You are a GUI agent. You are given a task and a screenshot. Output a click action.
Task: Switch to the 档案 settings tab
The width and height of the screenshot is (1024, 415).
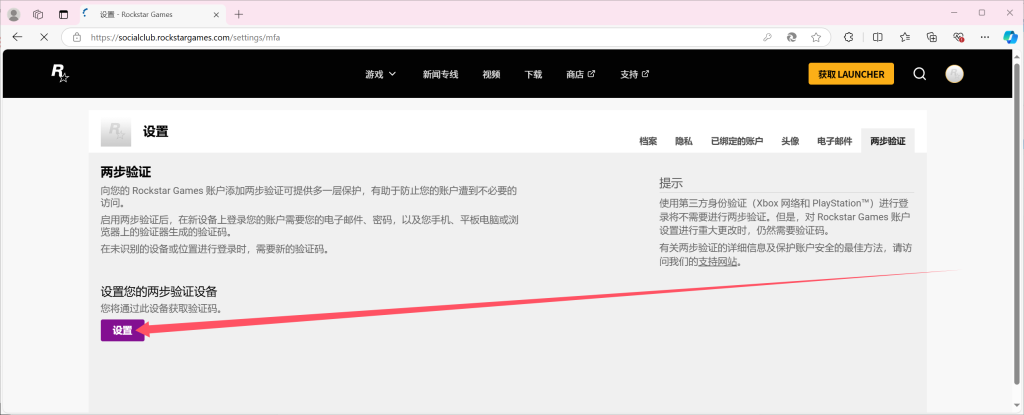[x=648, y=141]
